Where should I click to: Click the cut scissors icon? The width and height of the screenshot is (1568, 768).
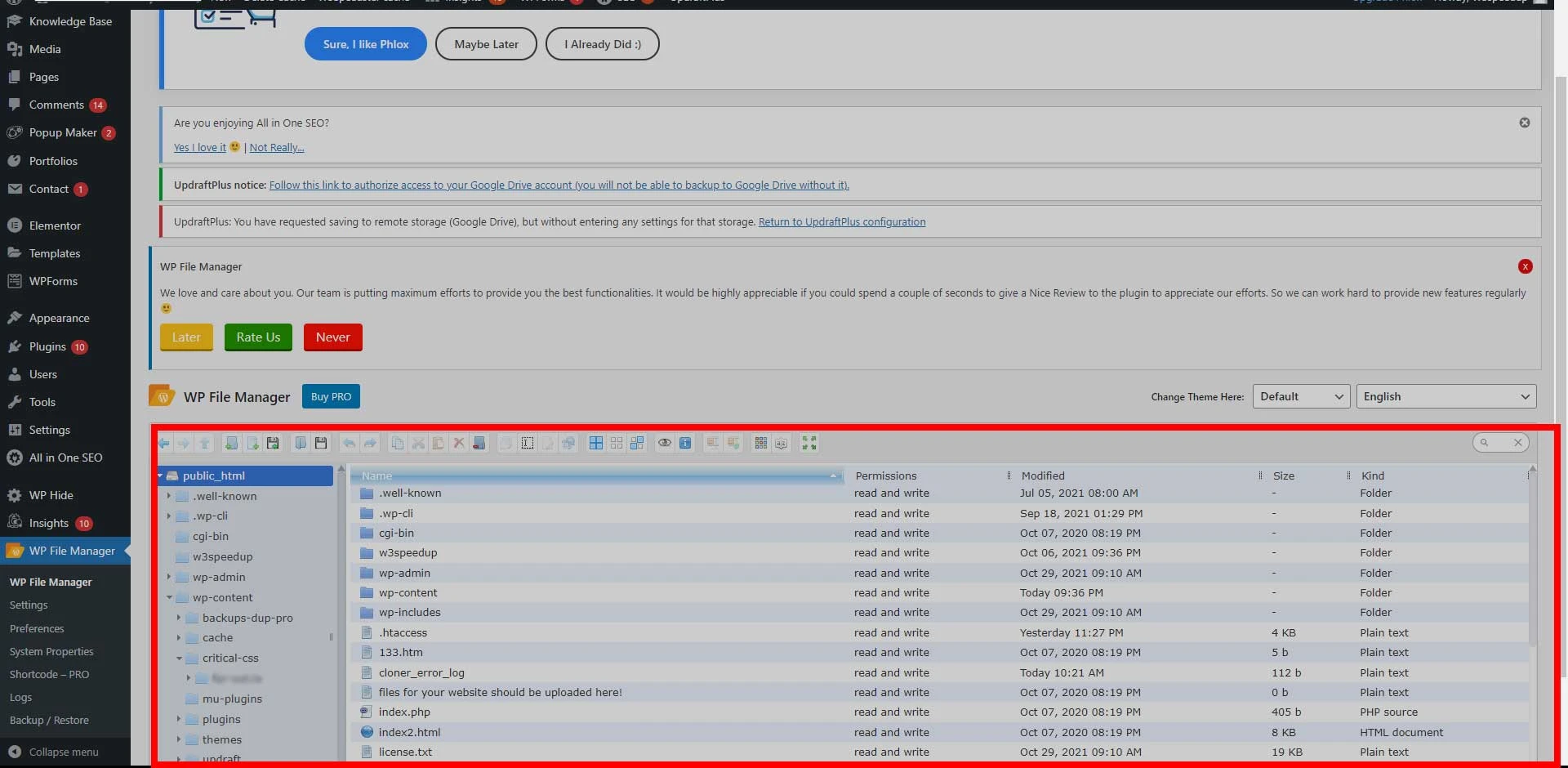[x=418, y=443]
